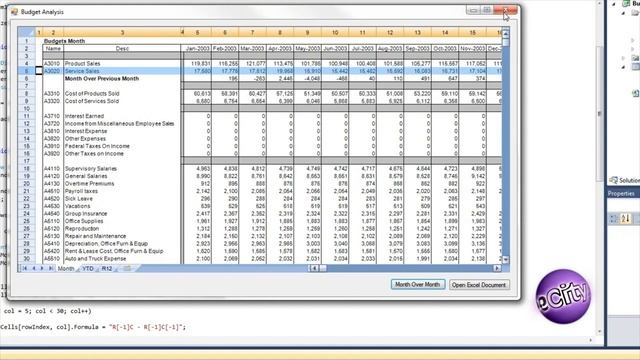
Task: Select row header 18
Action: [x=27, y=169]
